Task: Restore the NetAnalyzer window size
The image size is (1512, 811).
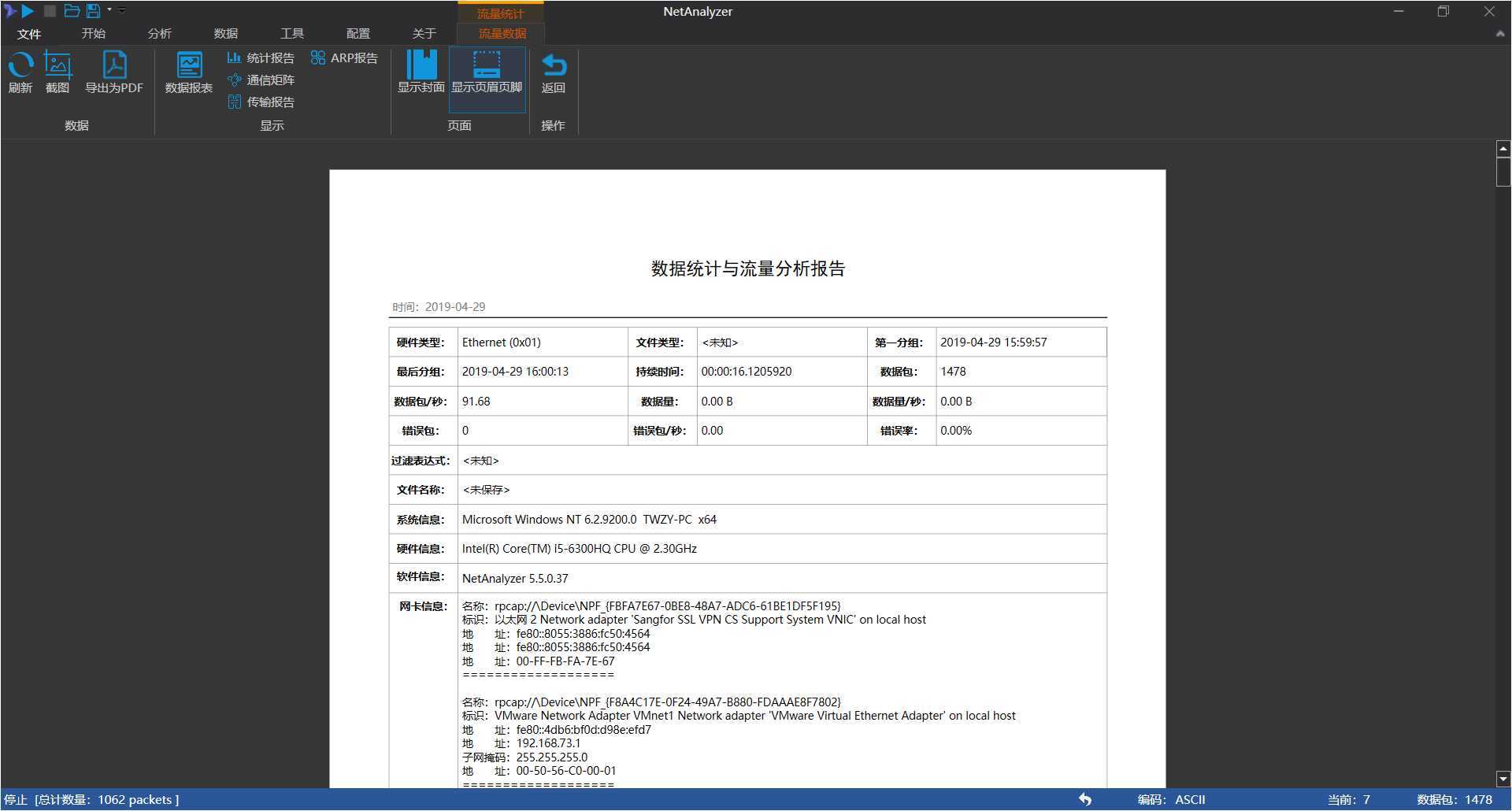Action: (x=1443, y=11)
